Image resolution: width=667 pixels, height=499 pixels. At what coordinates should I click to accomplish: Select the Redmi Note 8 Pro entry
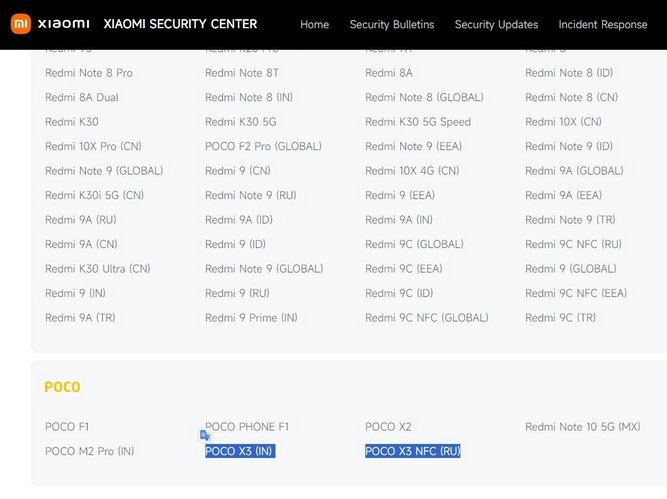pos(89,73)
